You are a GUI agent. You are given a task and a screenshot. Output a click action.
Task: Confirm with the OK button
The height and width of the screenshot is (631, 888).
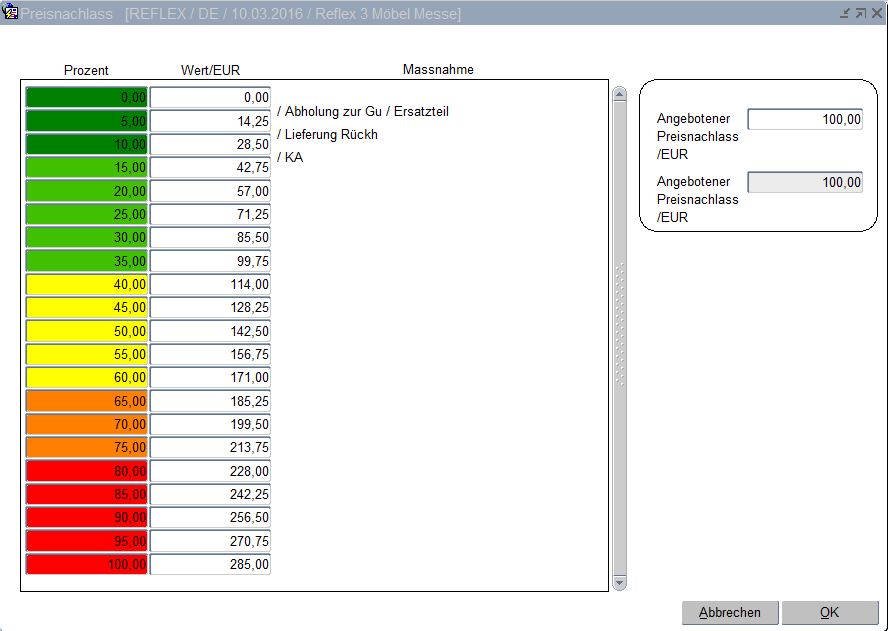pyautogui.click(x=829, y=613)
